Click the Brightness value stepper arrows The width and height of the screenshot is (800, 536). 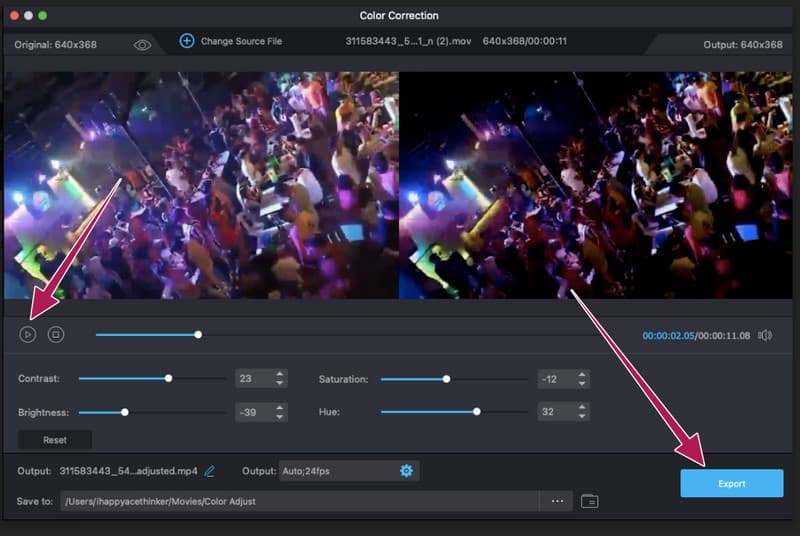click(279, 412)
